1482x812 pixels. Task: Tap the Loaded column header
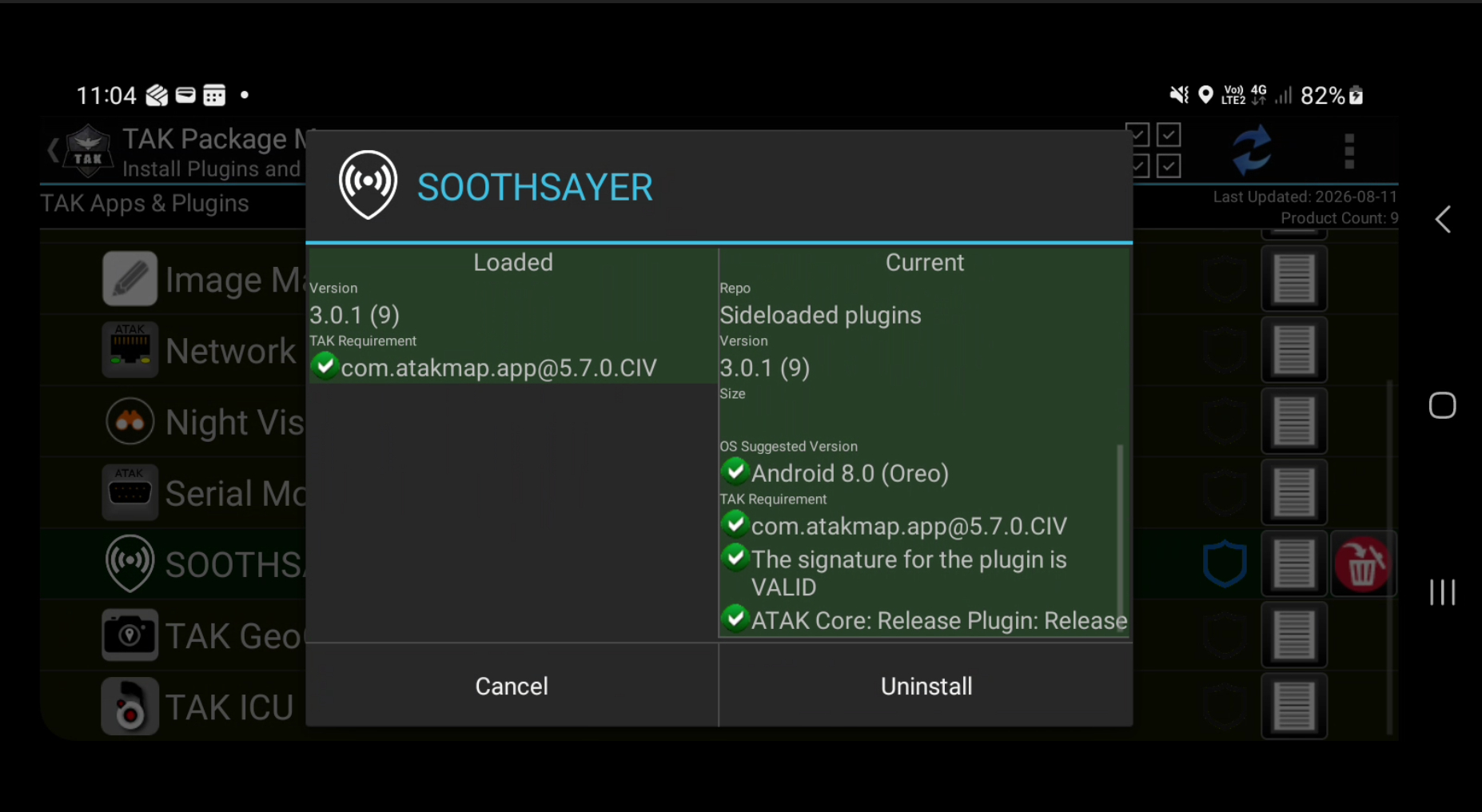click(513, 262)
